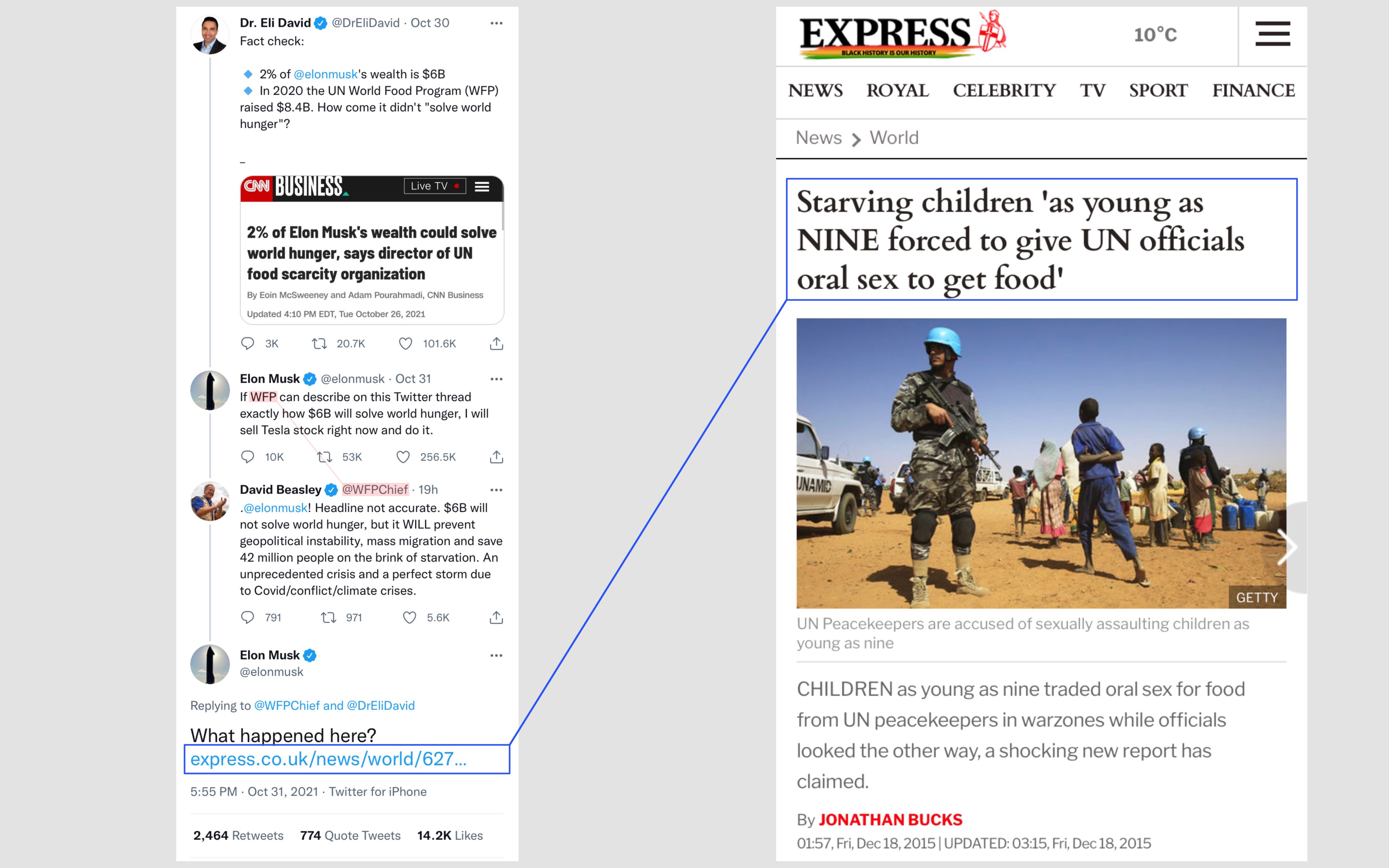
Task: Click the Live TV button on CNN card
Action: [x=434, y=186]
